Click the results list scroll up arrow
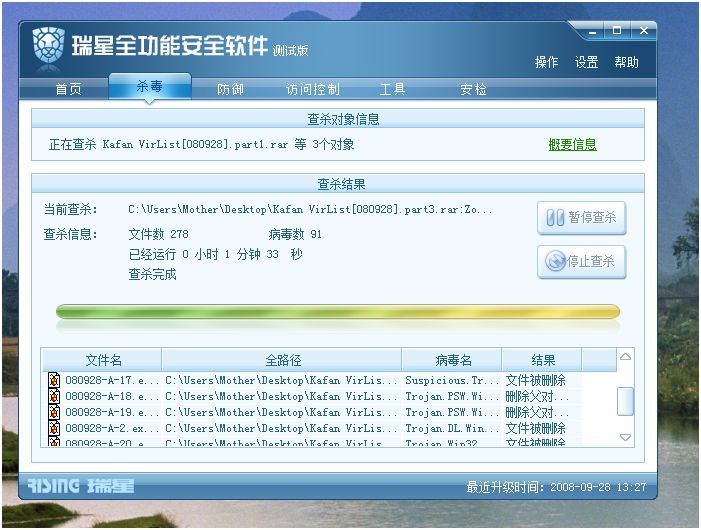Image resolution: width=701 pixels, height=530 pixels. pyautogui.click(x=625, y=357)
